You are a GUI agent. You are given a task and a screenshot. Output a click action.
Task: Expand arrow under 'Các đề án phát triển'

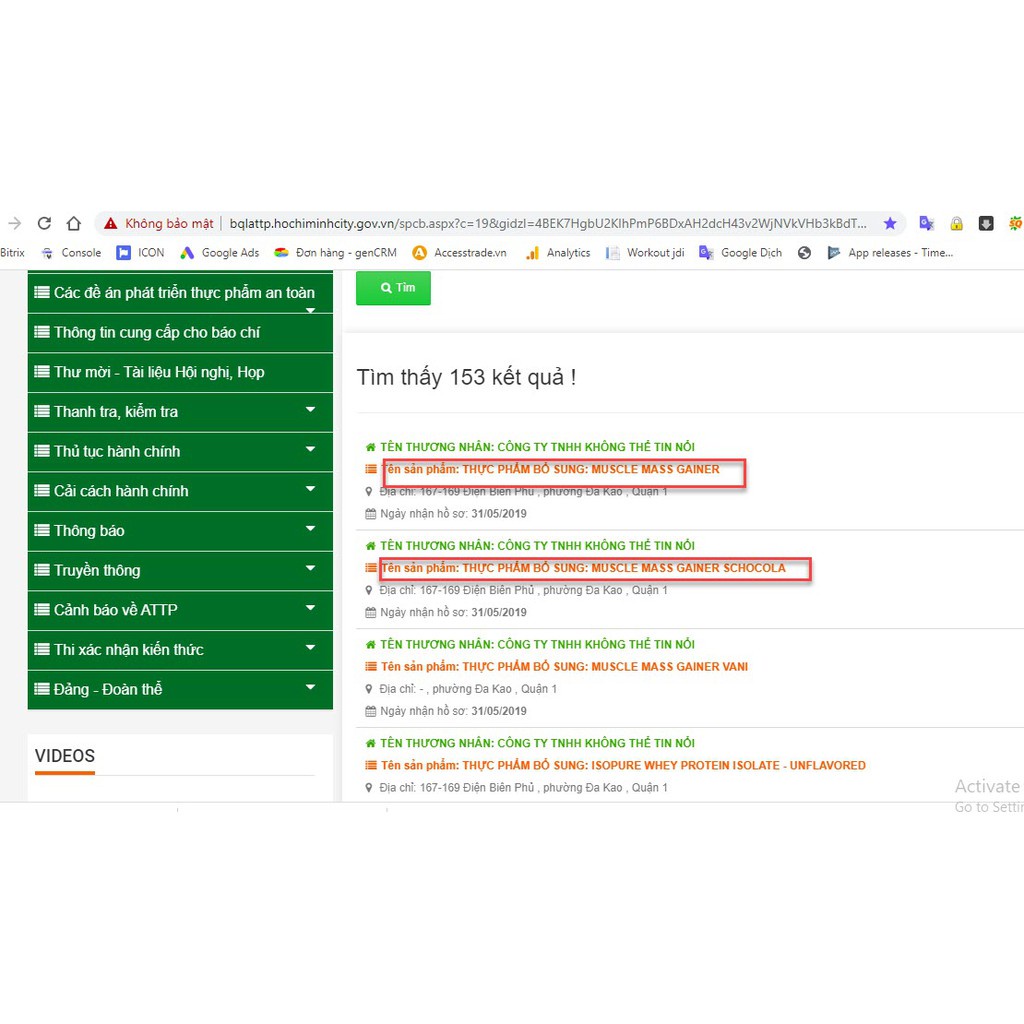[x=310, y=310]
